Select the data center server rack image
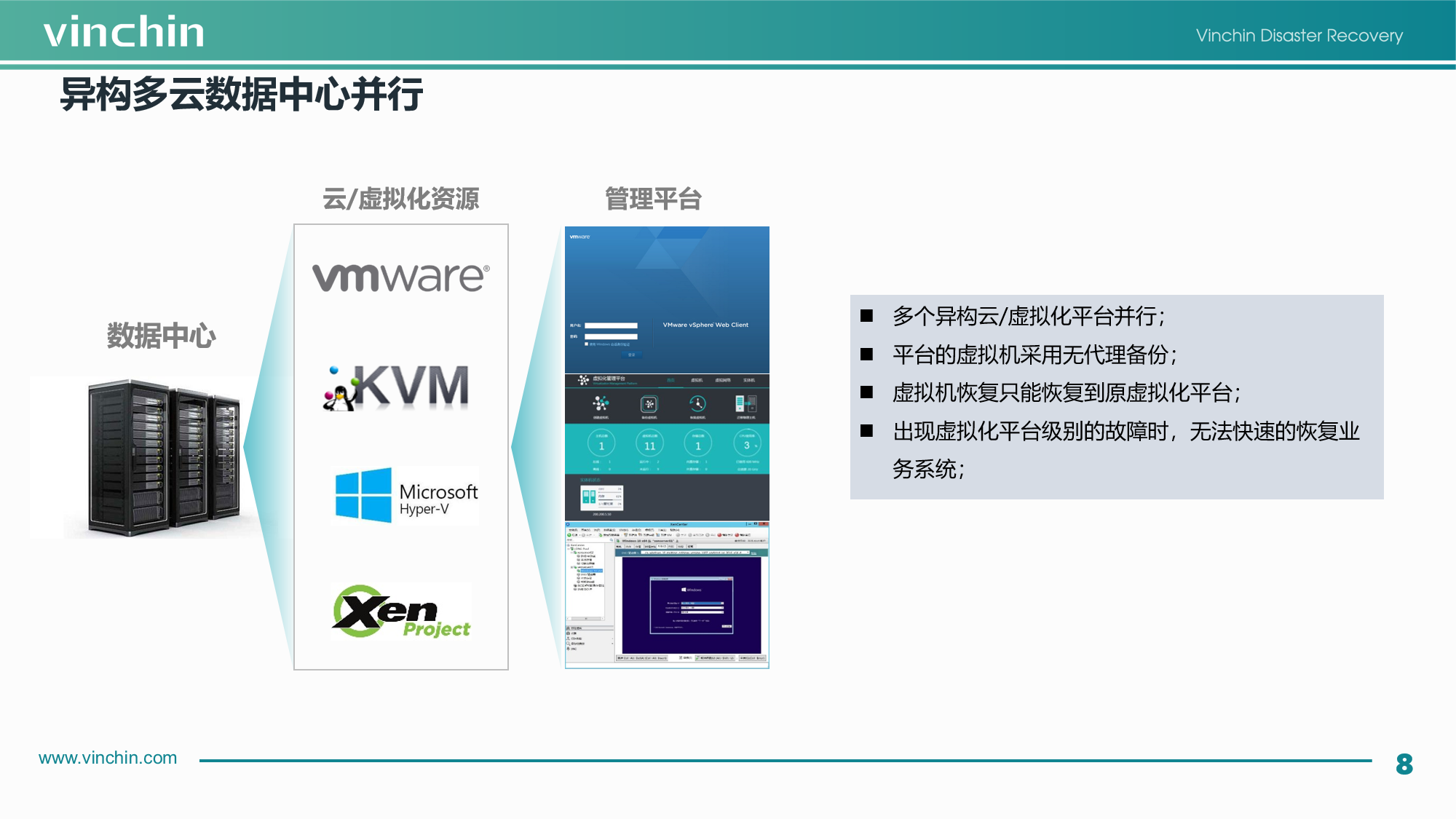This screenshot has height=819, width=1456. pos(164,458)
